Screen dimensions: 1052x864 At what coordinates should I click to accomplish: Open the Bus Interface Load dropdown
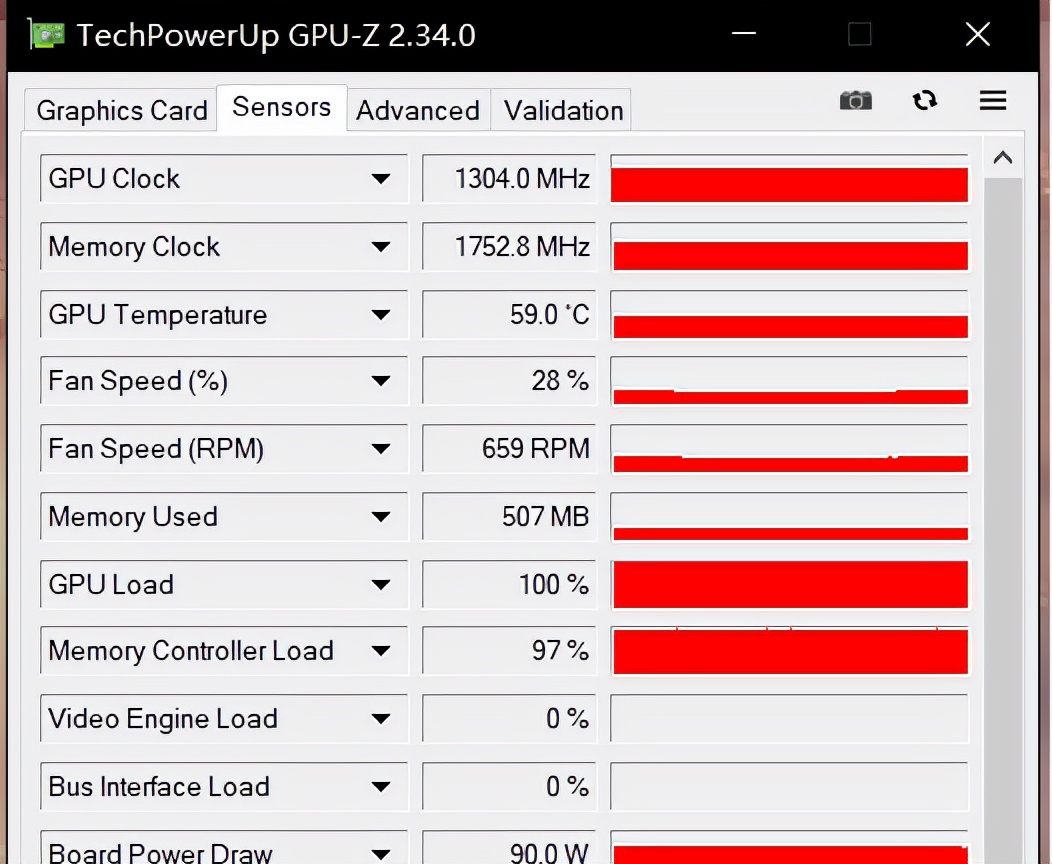pos(380,786)
